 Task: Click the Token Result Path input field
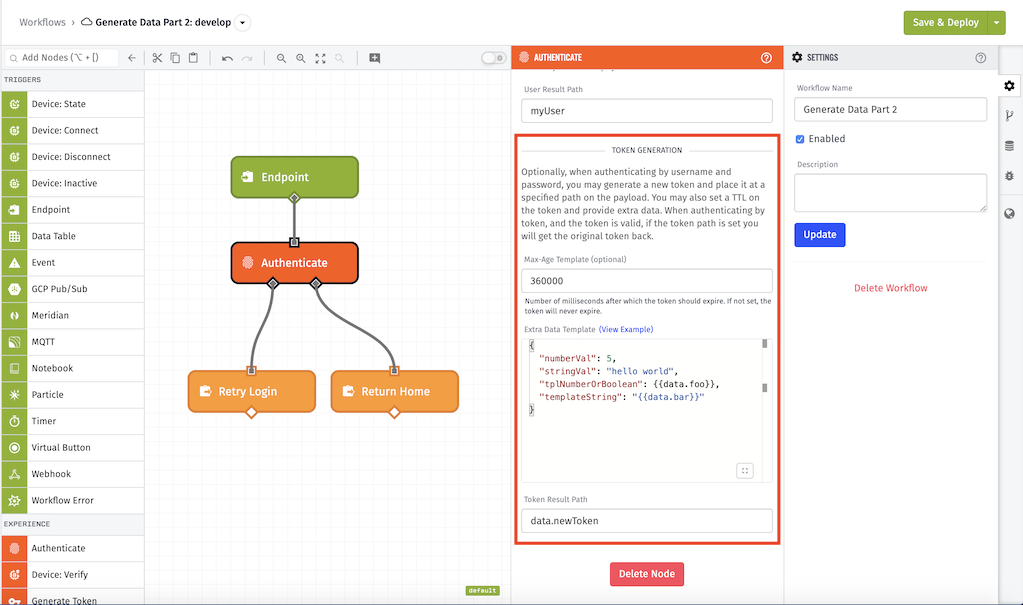tap(646, 520)
